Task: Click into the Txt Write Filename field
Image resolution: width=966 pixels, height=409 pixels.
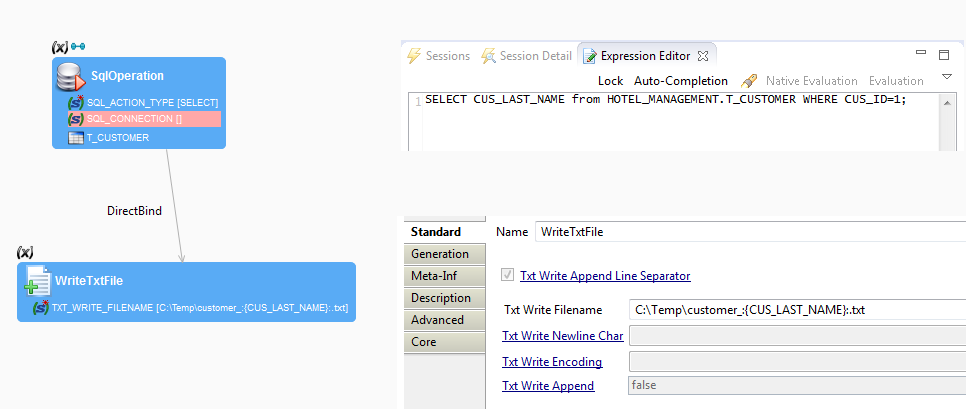Action: coord(795,310)
